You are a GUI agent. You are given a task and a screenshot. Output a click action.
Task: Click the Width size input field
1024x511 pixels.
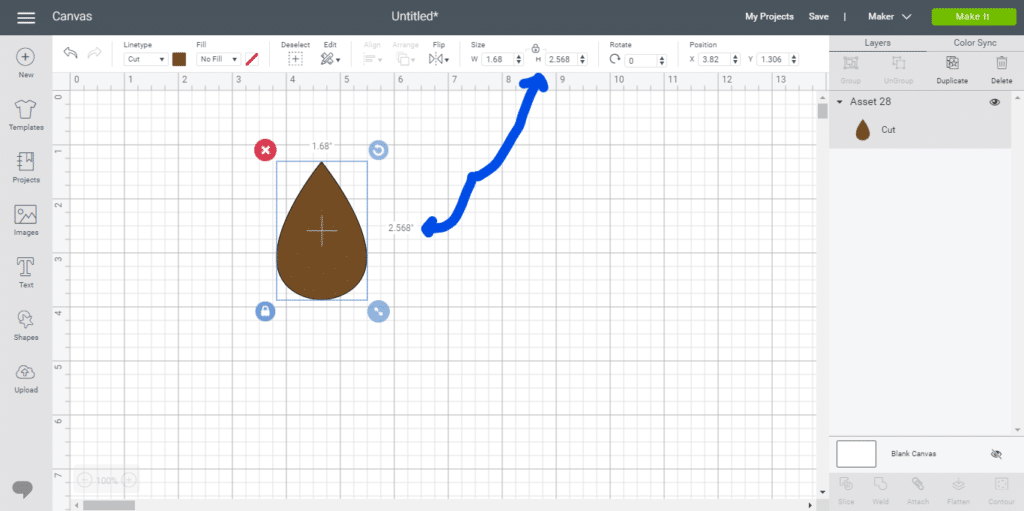(x=498, y=59)
